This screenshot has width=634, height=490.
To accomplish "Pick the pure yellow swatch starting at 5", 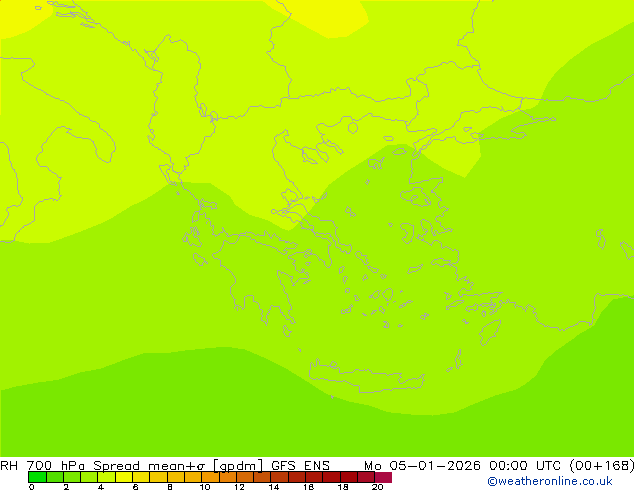I will [124, 477].
